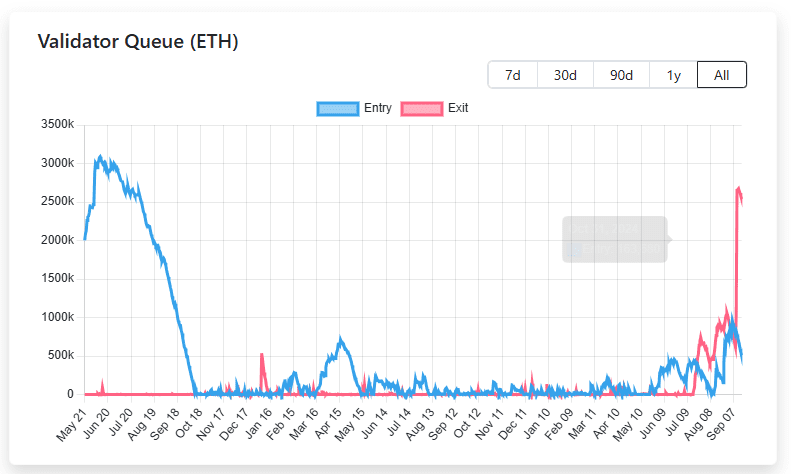Click the Exit spike near Jan 16
This screenshot has height=474, width=791.
pos(262,355)
